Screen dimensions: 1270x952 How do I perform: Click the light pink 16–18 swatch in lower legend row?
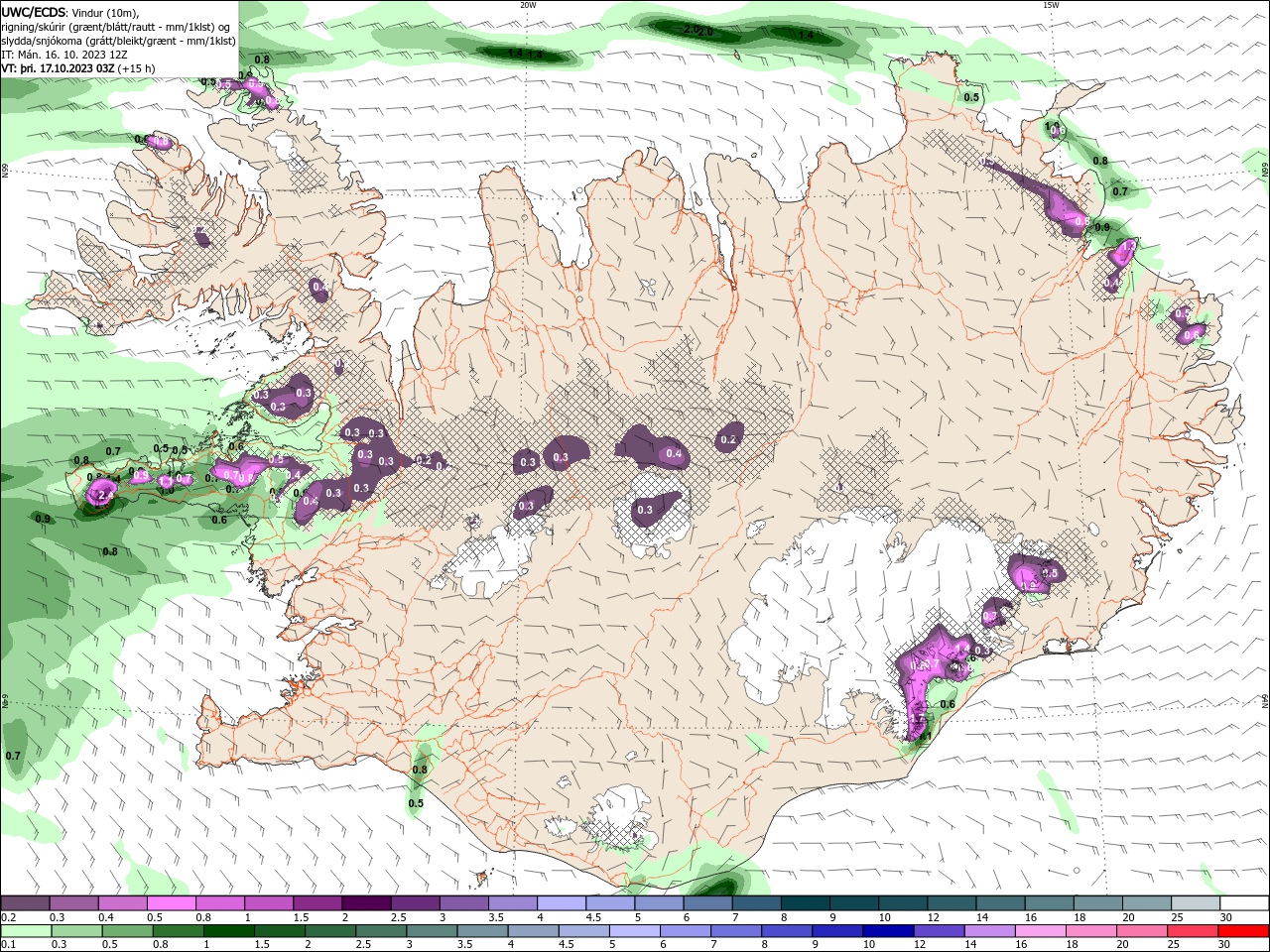(x=1041, y=931)
